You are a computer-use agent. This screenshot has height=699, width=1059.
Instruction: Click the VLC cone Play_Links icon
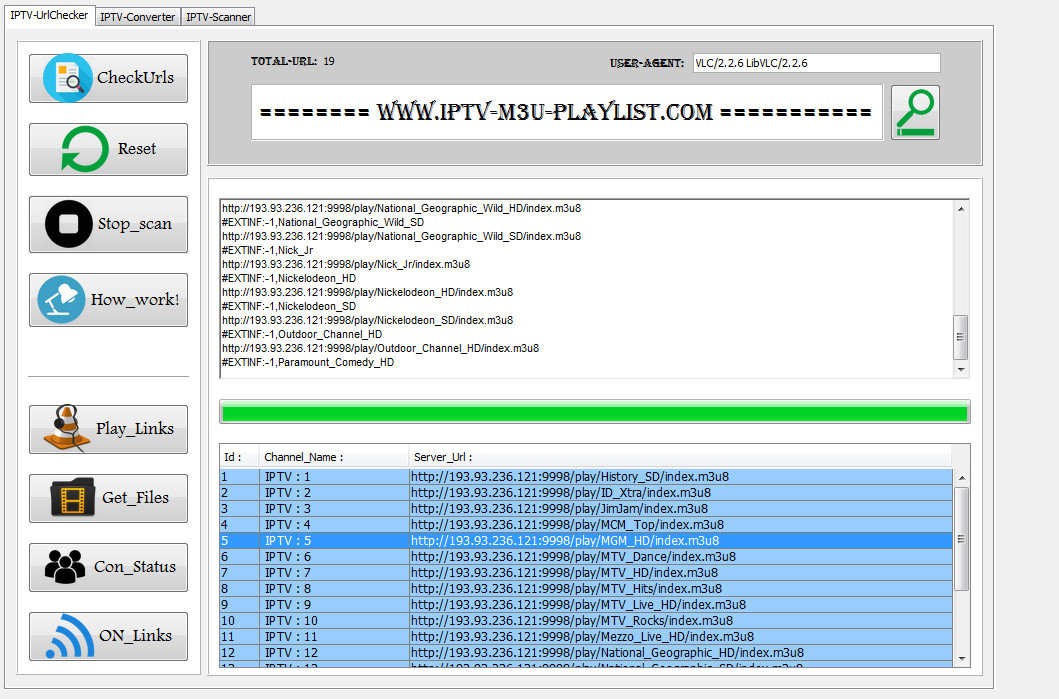[x=66, y=428]
